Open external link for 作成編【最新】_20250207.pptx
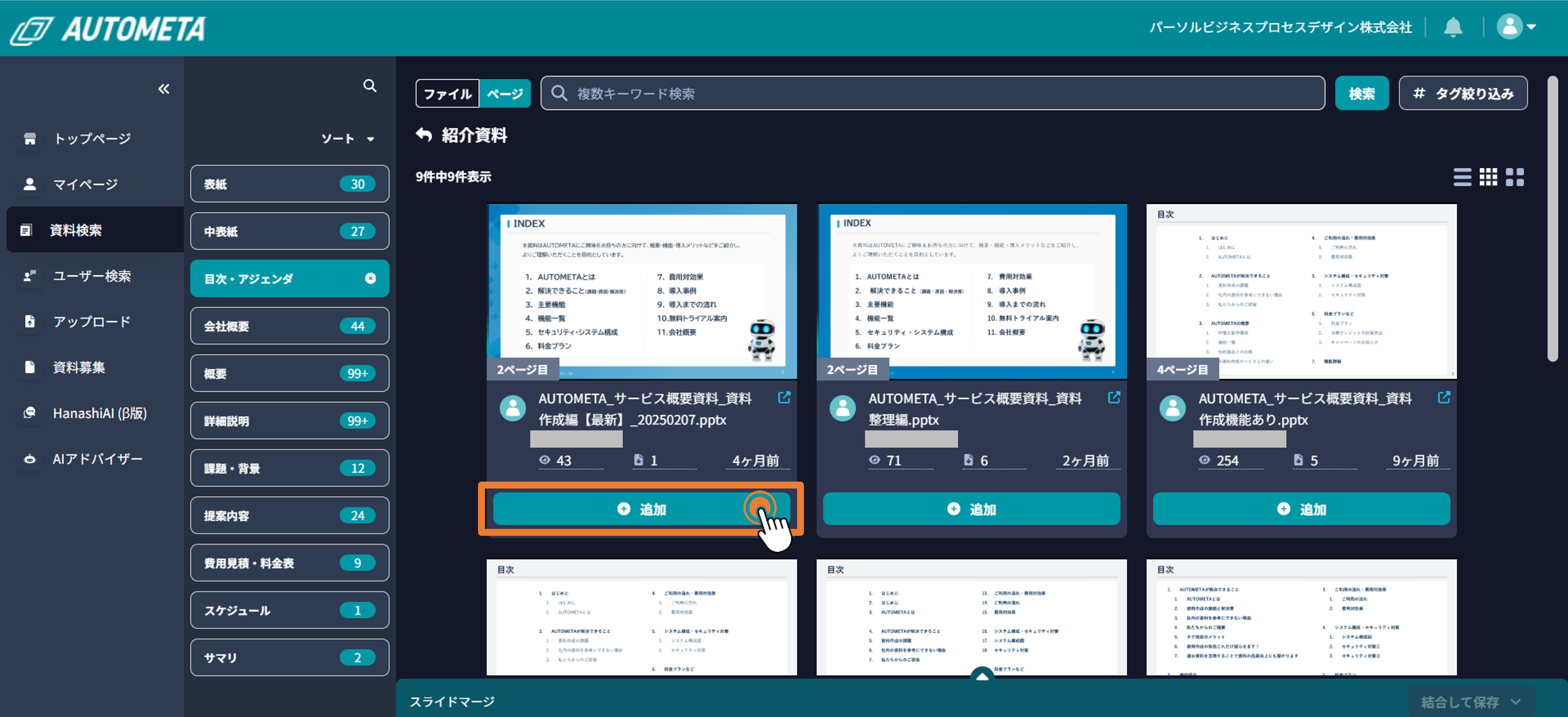Image resolution: width=1568 pixels, height=717 pixels. pyautogui.click(x=784, y=397)
